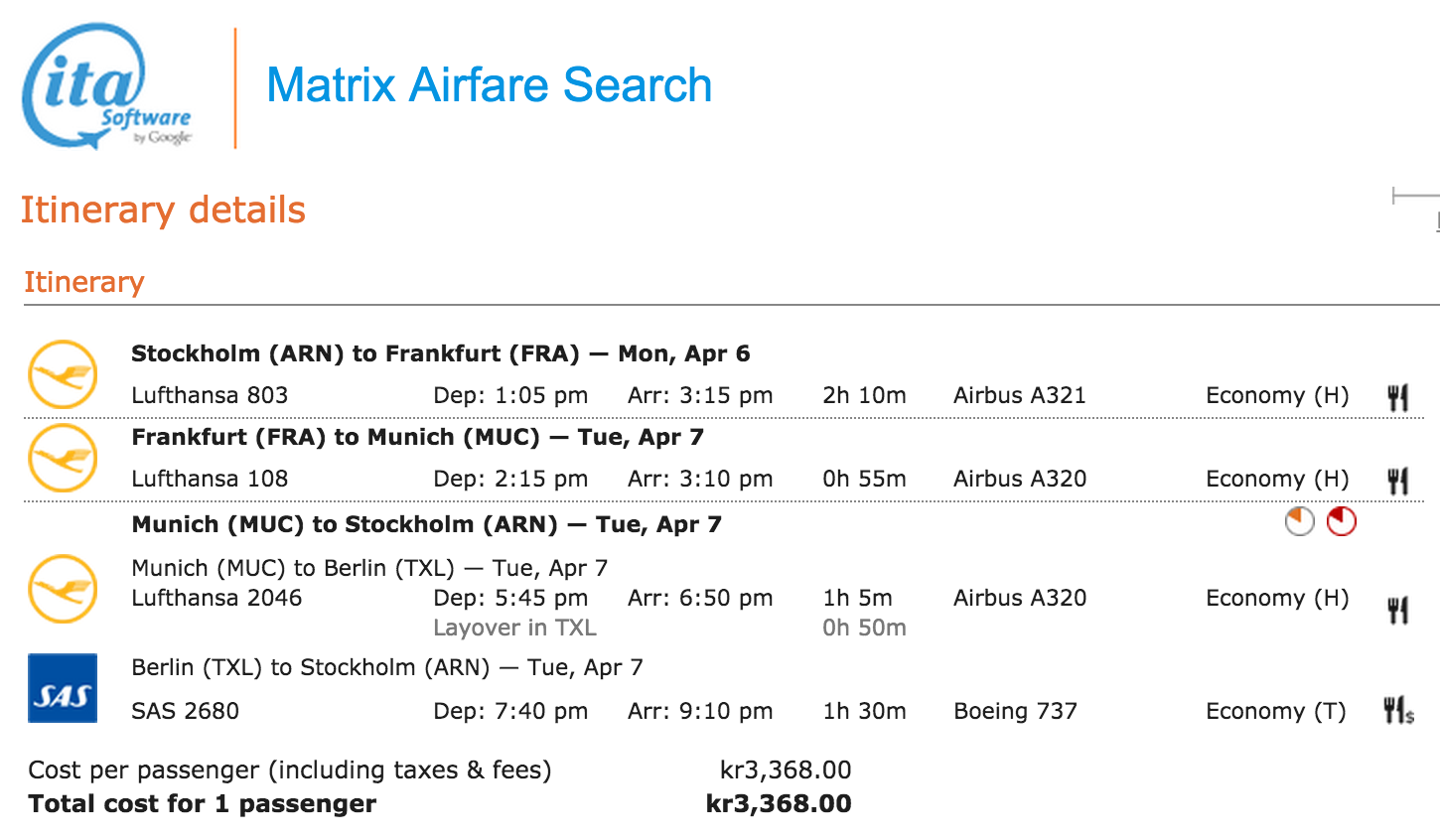1440x840 pixels.
Task: Click the Lufthansa 803 airline logo
Action: pyautogui.click(x=63, y=375)
